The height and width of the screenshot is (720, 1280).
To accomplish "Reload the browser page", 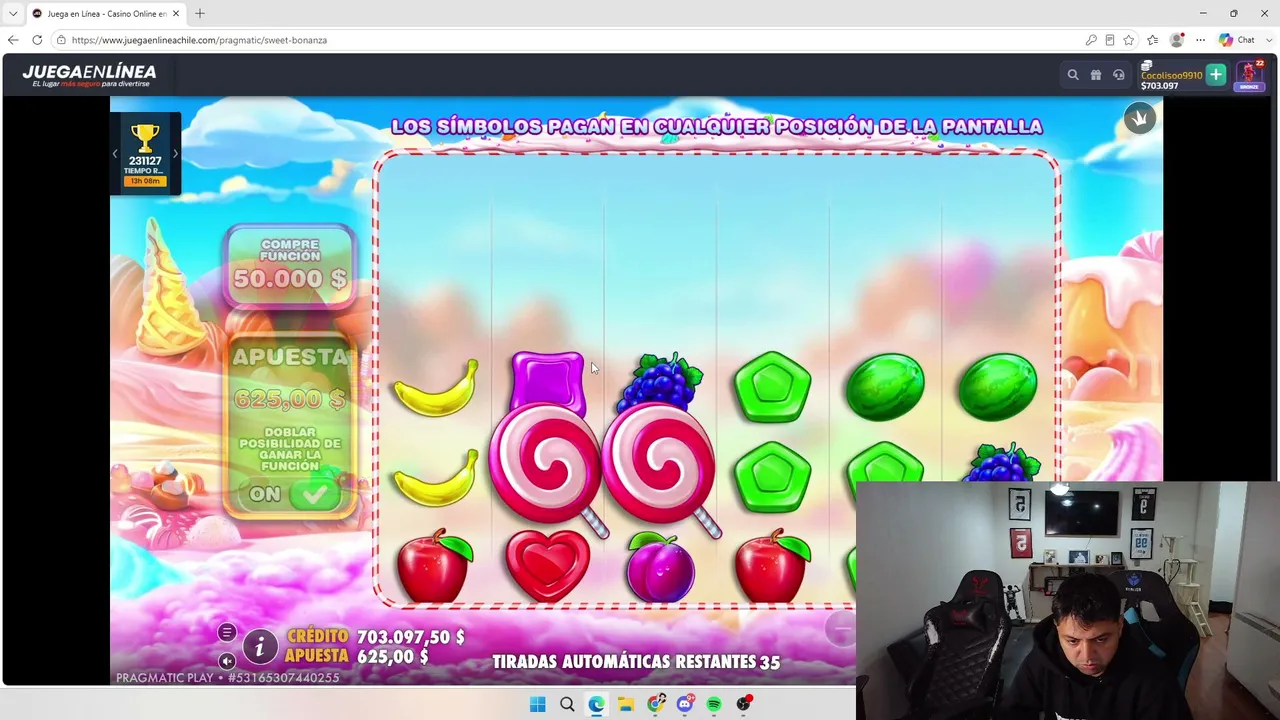I will pyautogui.click(x=37, y=40).
